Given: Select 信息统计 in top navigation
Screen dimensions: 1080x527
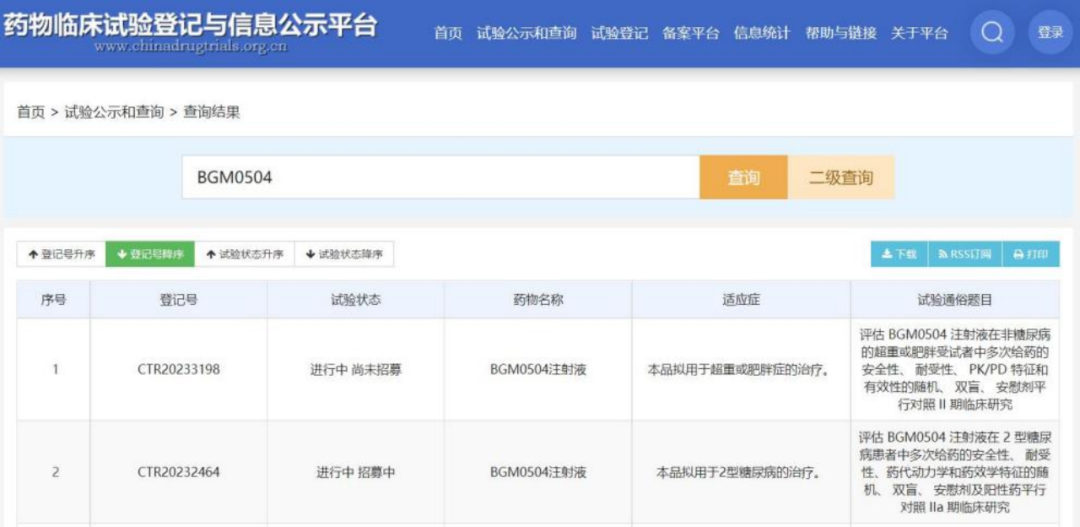Looking at the screenshot, I should pyautogui.click(x=761, y=33).
